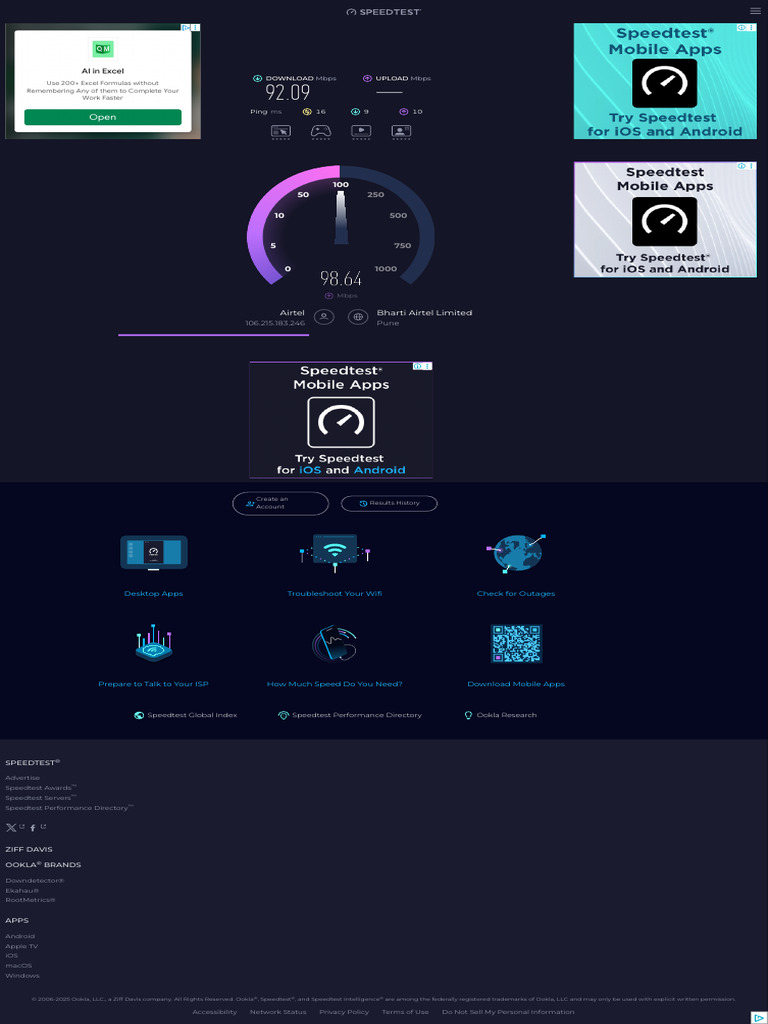Open the iOS link under APPS
Image resolution: width=768 pixels, height=1024 pixels.
11,956
